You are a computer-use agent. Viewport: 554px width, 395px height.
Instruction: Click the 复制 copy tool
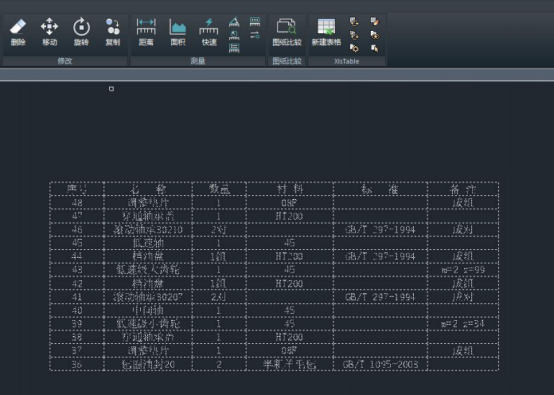tap(113, 32)
